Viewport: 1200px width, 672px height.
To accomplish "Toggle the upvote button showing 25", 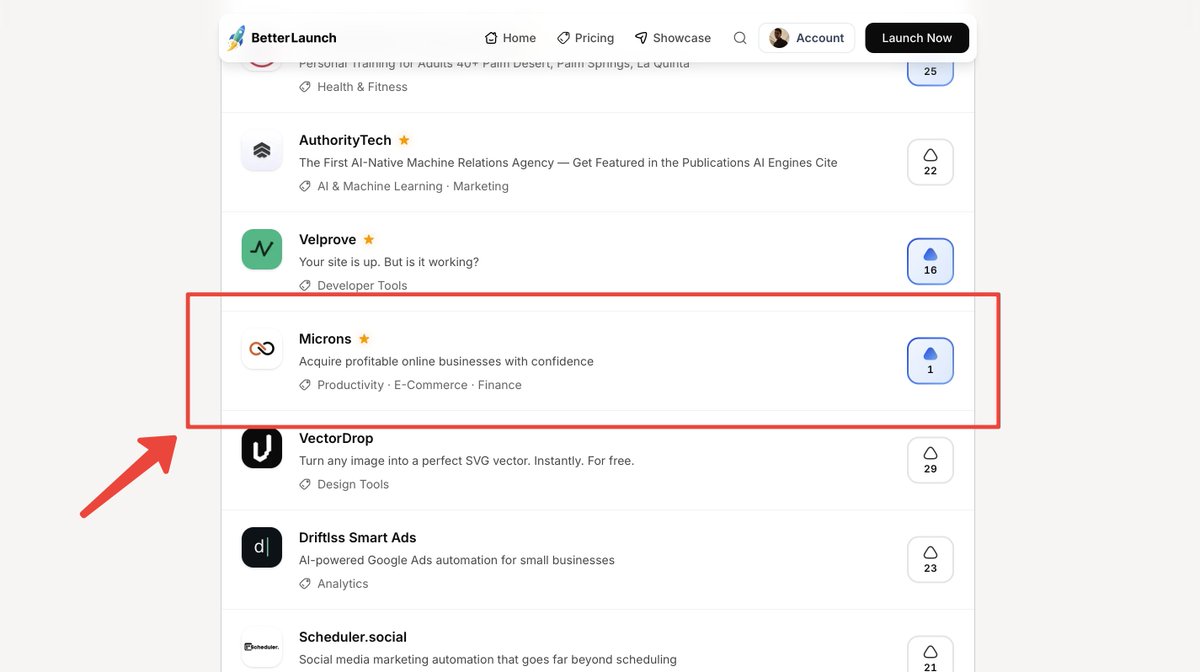I will click(x=930, y=72).
